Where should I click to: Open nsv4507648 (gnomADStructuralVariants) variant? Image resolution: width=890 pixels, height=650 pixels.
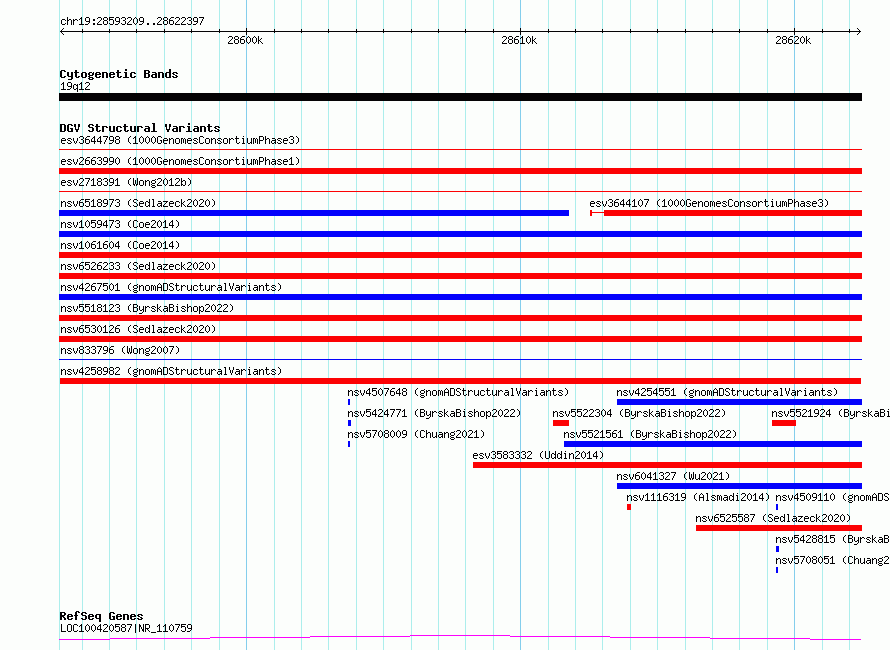(458, 392)
